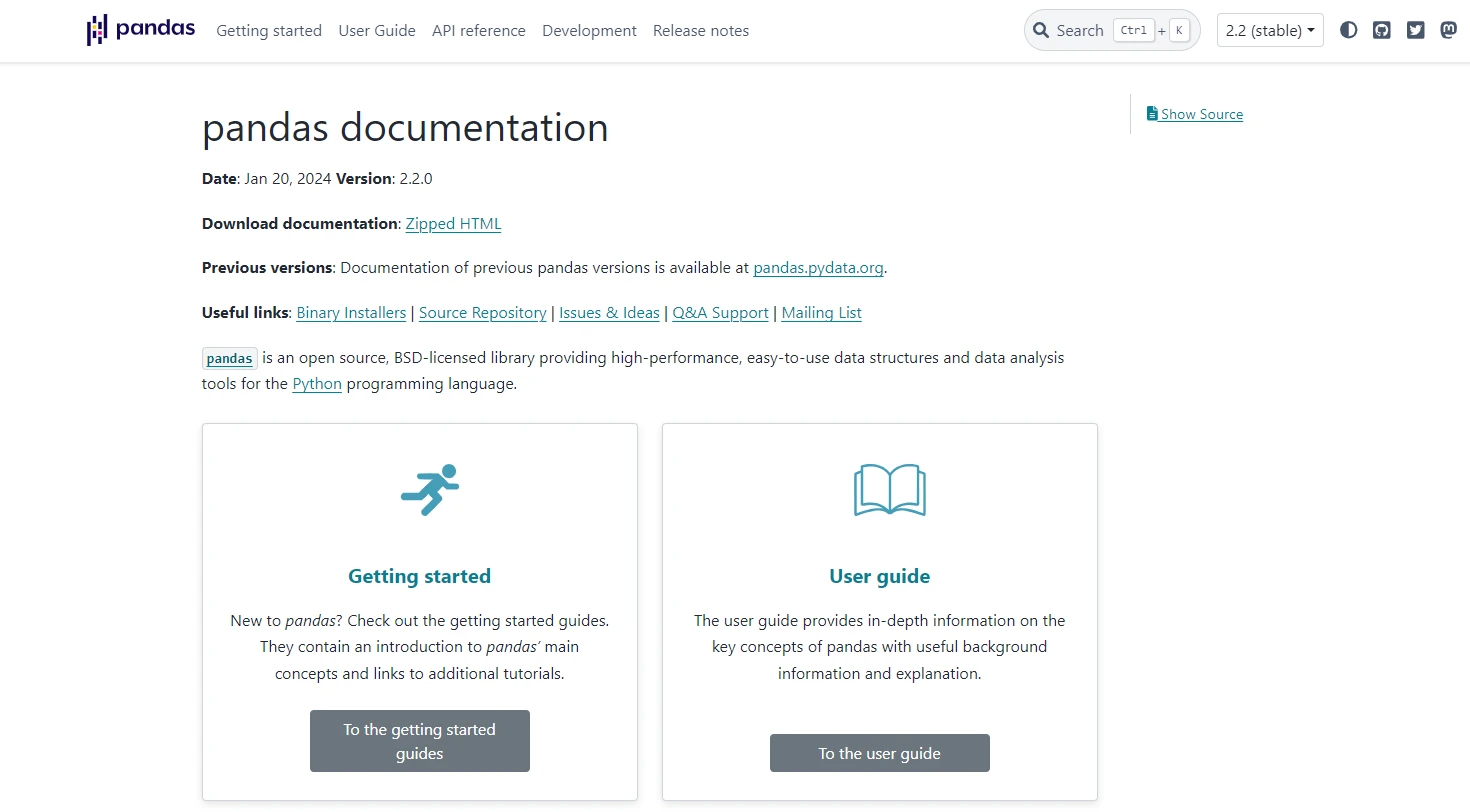This screenshot has height=812, width=1470.
Task: Click the open book User guide icon
Action: pos(889,490)
